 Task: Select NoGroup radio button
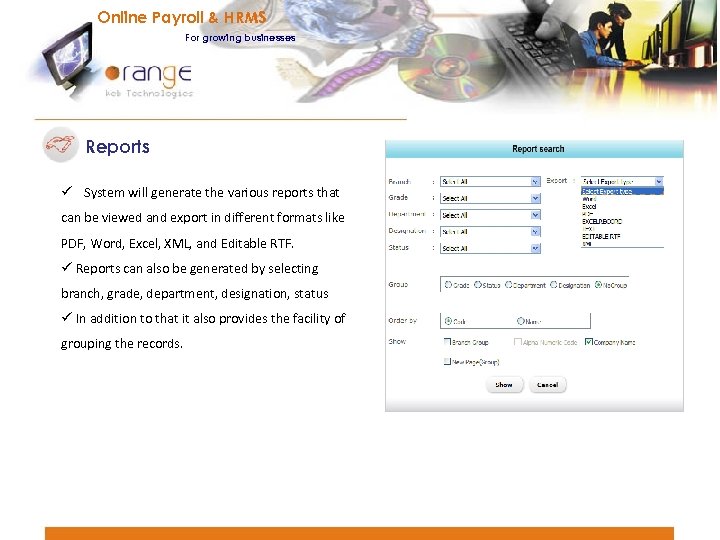598,285
